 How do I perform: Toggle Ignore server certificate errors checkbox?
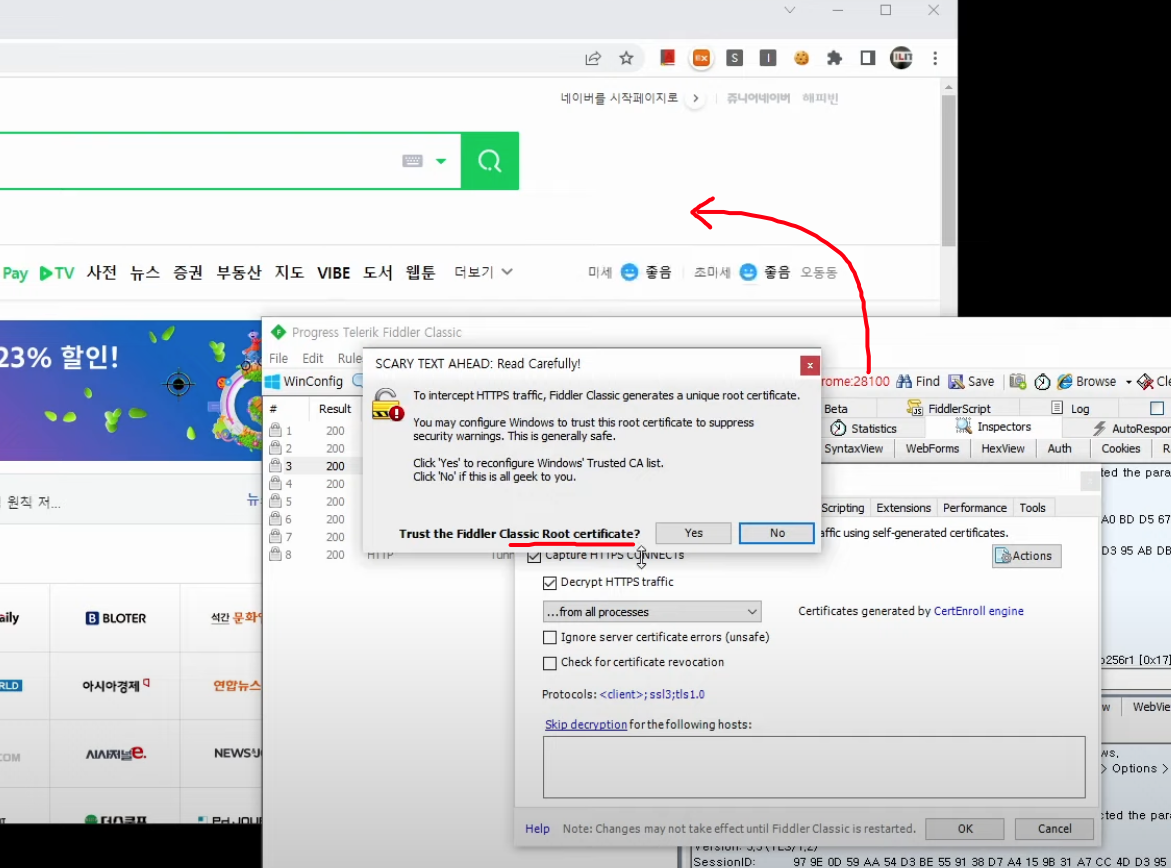550,637
